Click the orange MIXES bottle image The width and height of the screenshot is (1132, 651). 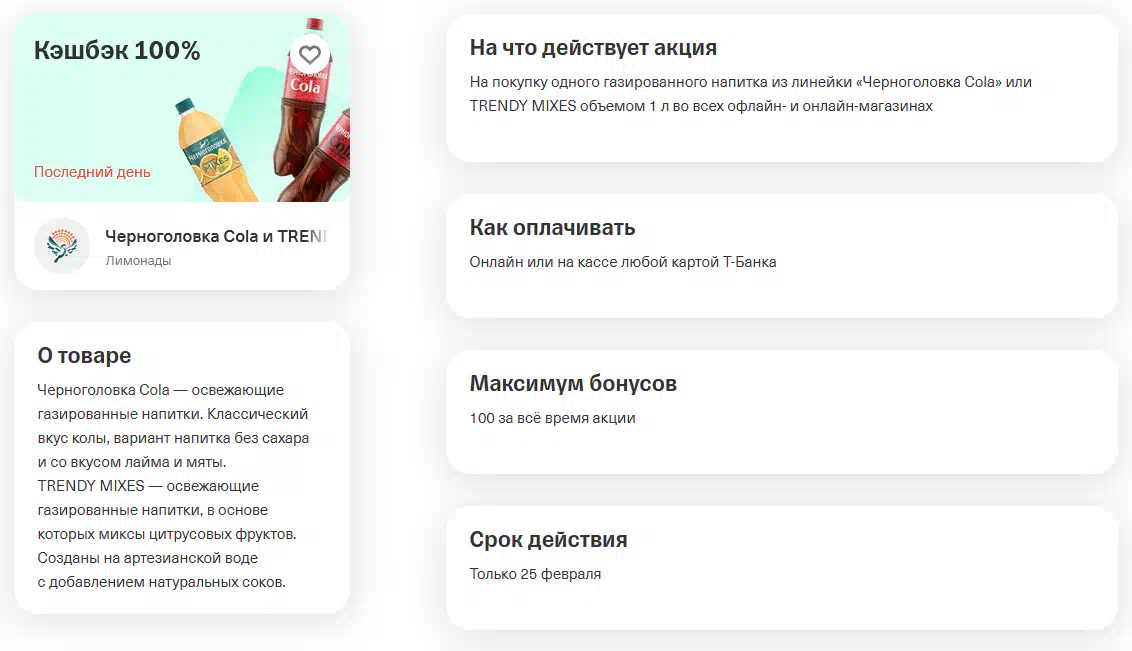[x=212, y=152]
